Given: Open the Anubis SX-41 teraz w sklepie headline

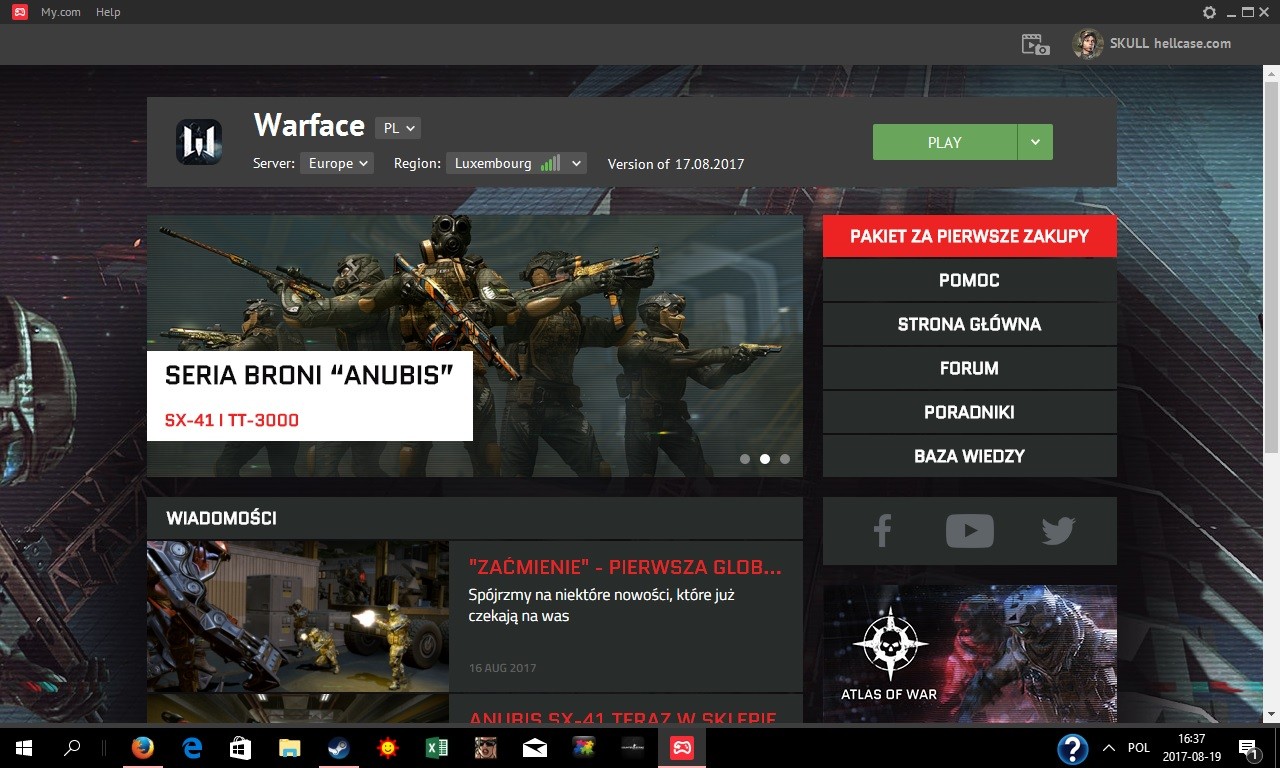Looking at the screenshot, I should click(x=623, y=716).
